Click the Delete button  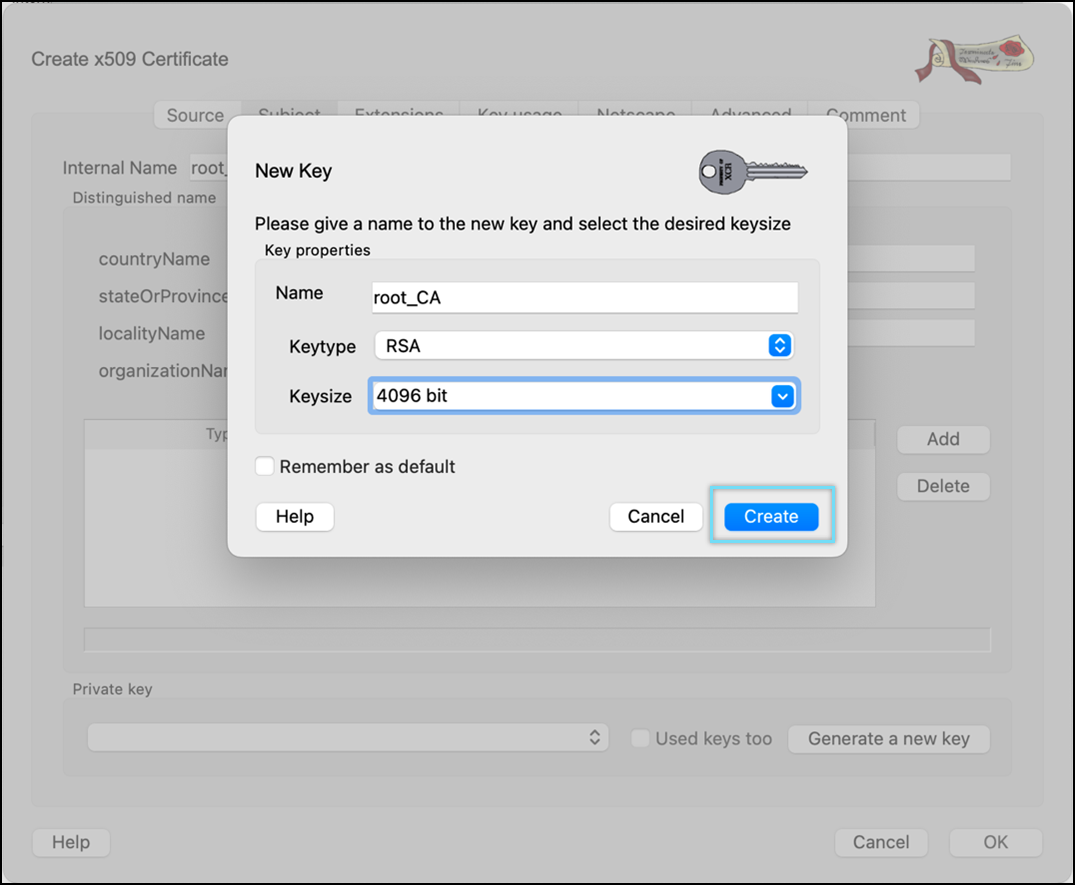(x=942, y=486)
